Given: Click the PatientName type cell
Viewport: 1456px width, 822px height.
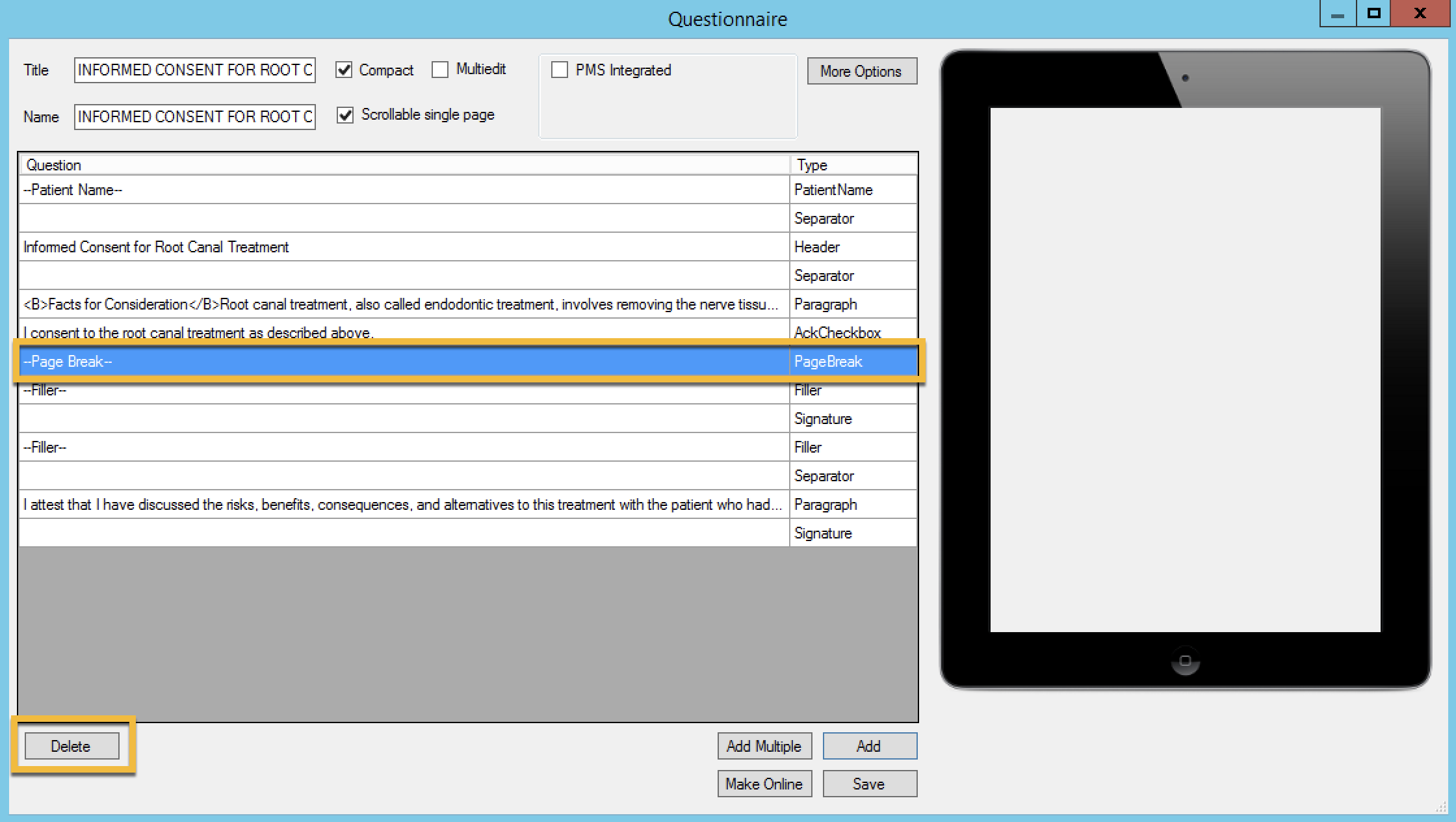Looking at the screenshot, I should (853, 190).
